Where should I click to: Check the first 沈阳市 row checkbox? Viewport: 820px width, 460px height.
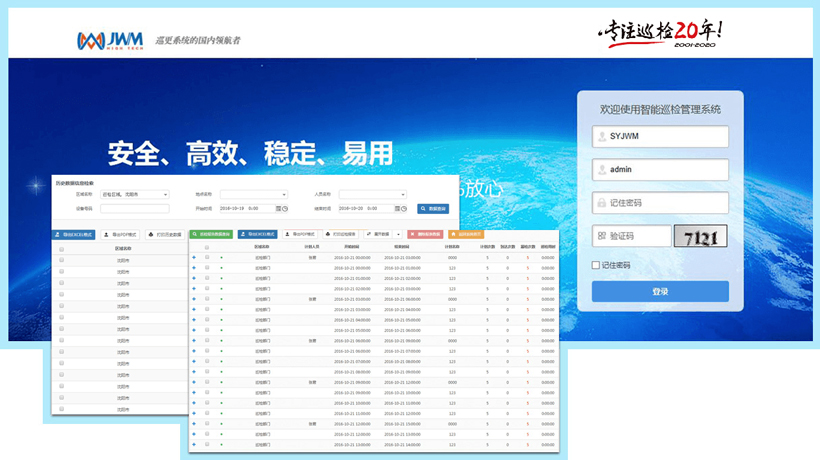62,260
